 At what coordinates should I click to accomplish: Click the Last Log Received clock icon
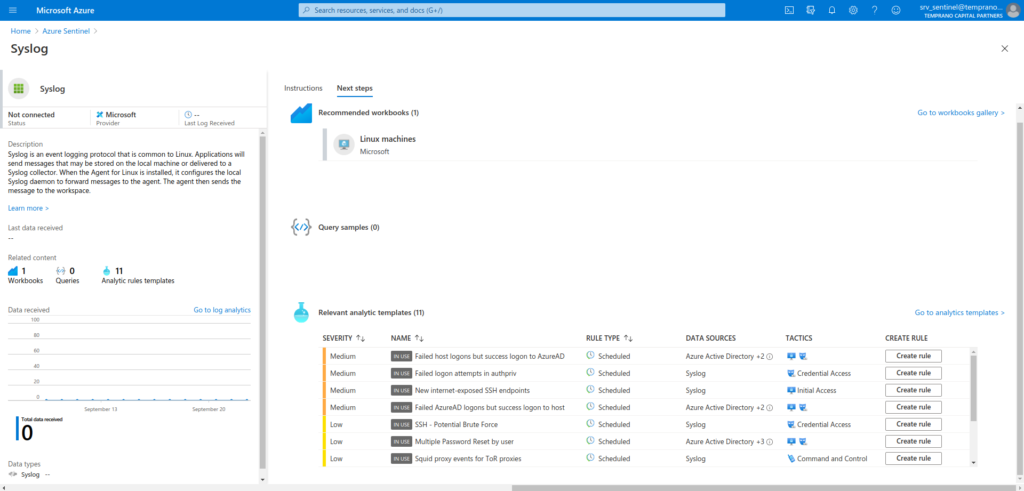pyautogui.click(x=188, y=114)
